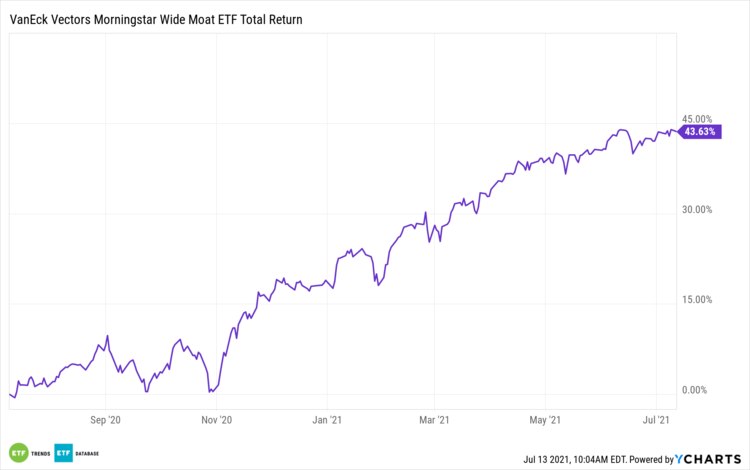Viewport: 750px width, 470px height.
Task: Select the Jul '21 axis label
Action: (658, 421)
